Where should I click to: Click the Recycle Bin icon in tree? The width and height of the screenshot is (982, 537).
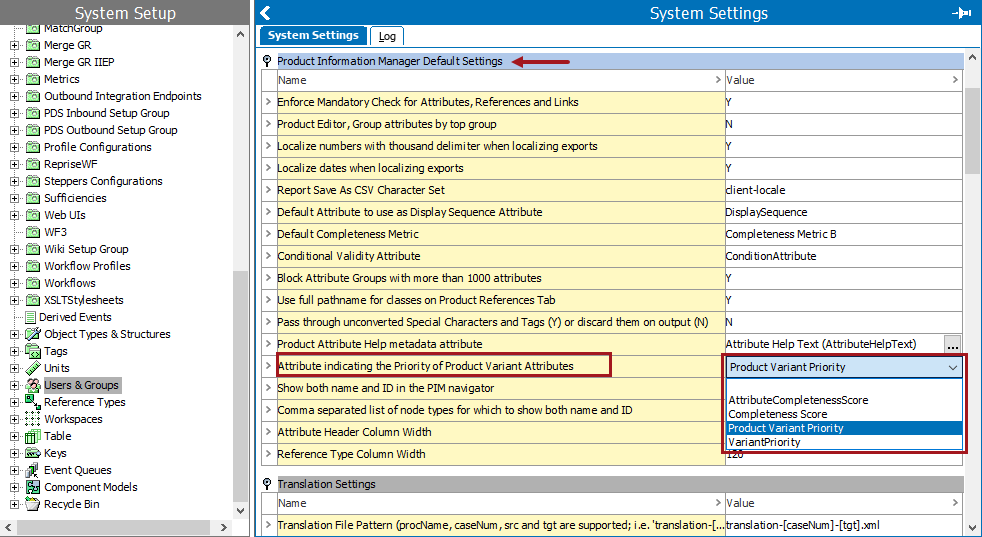click(x=32, y=504)
